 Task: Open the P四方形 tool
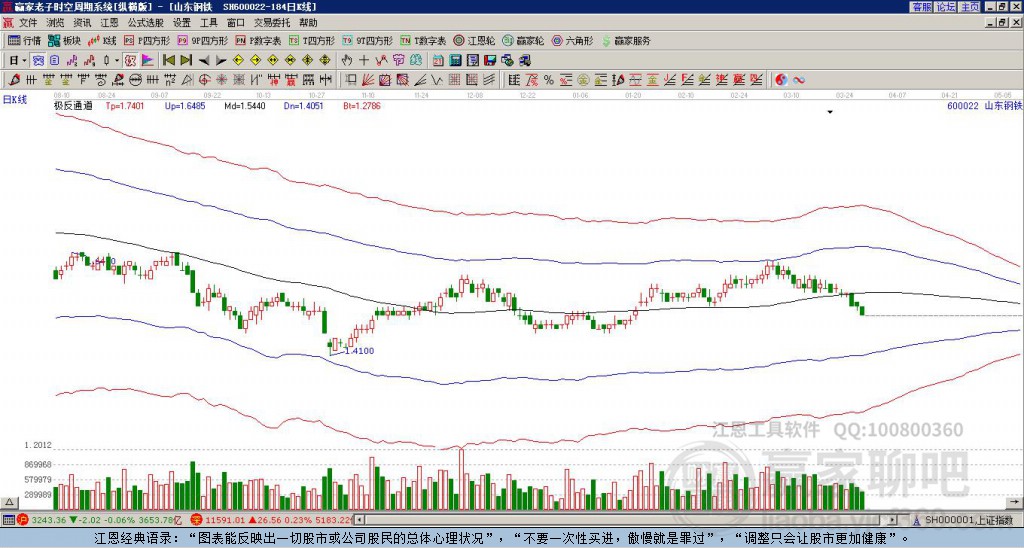pyautogui.click(x=147, y=40)
